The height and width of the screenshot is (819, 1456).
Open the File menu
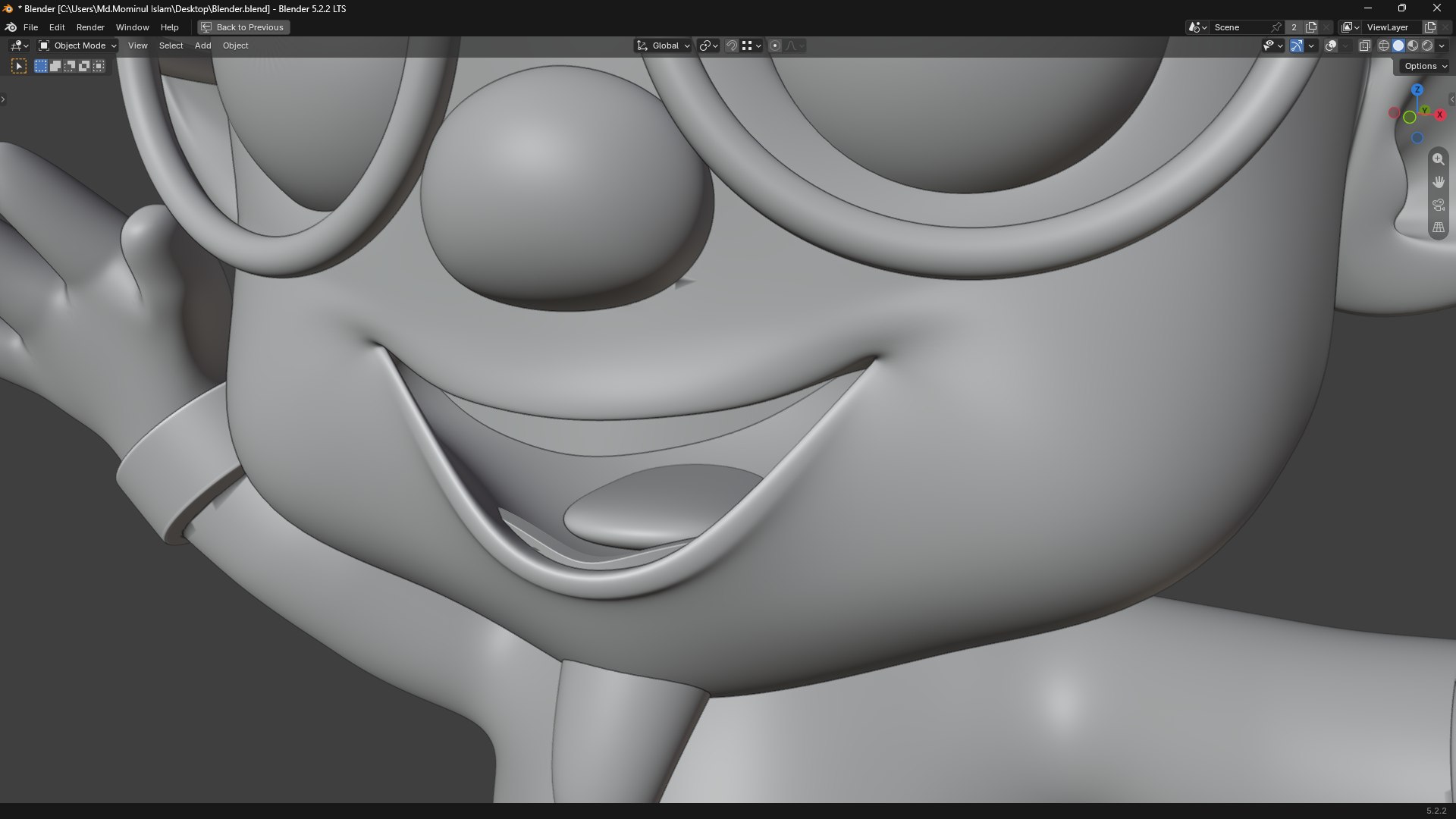point(30,27)
